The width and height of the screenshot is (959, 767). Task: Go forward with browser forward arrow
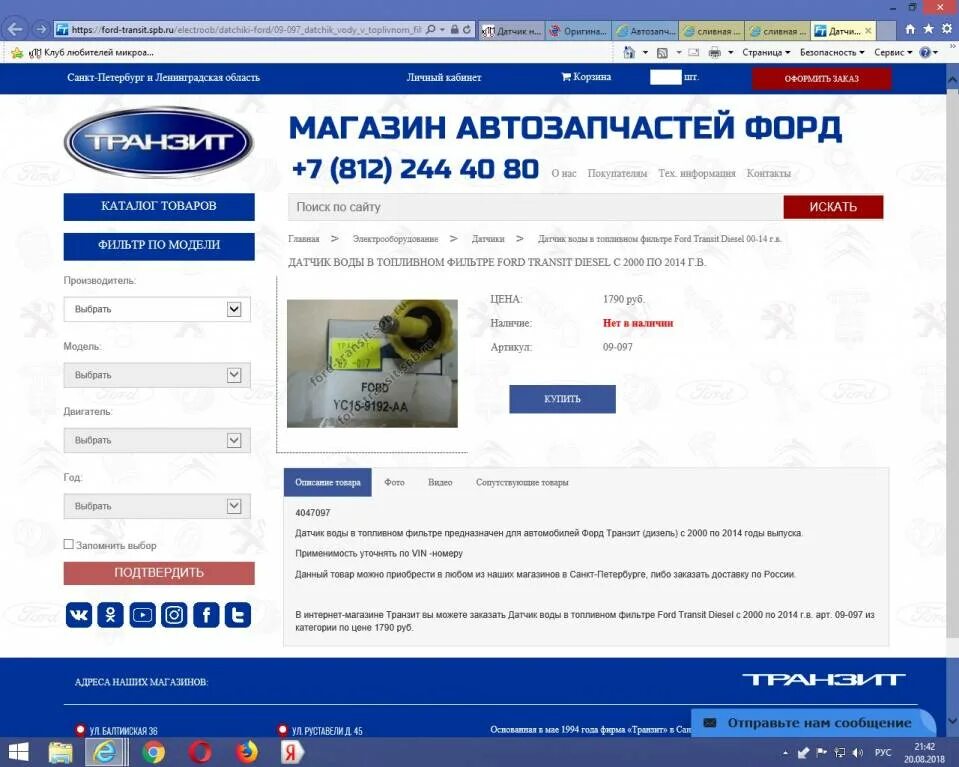pos(40,29)
